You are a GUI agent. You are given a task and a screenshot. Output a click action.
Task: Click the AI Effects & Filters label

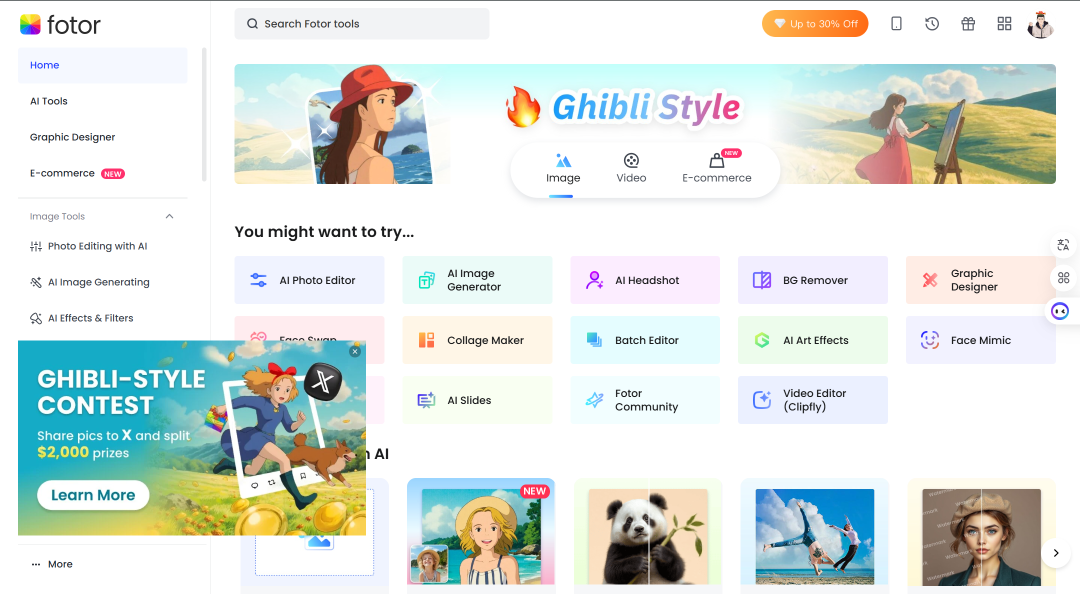tap(90, 318)
